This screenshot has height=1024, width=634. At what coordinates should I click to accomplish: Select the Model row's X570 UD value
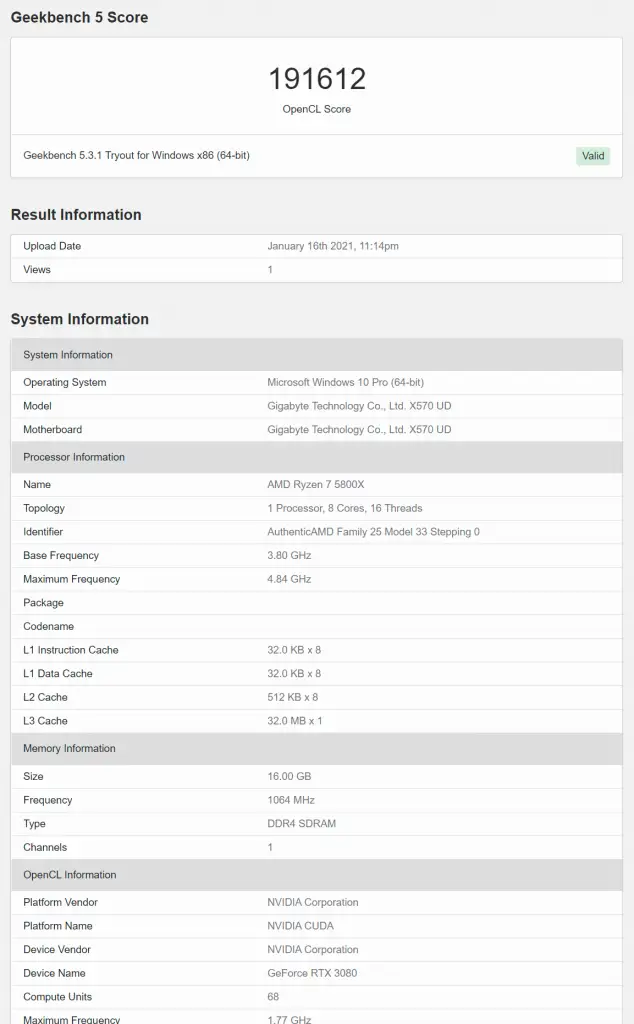click(x=359, y=406)
